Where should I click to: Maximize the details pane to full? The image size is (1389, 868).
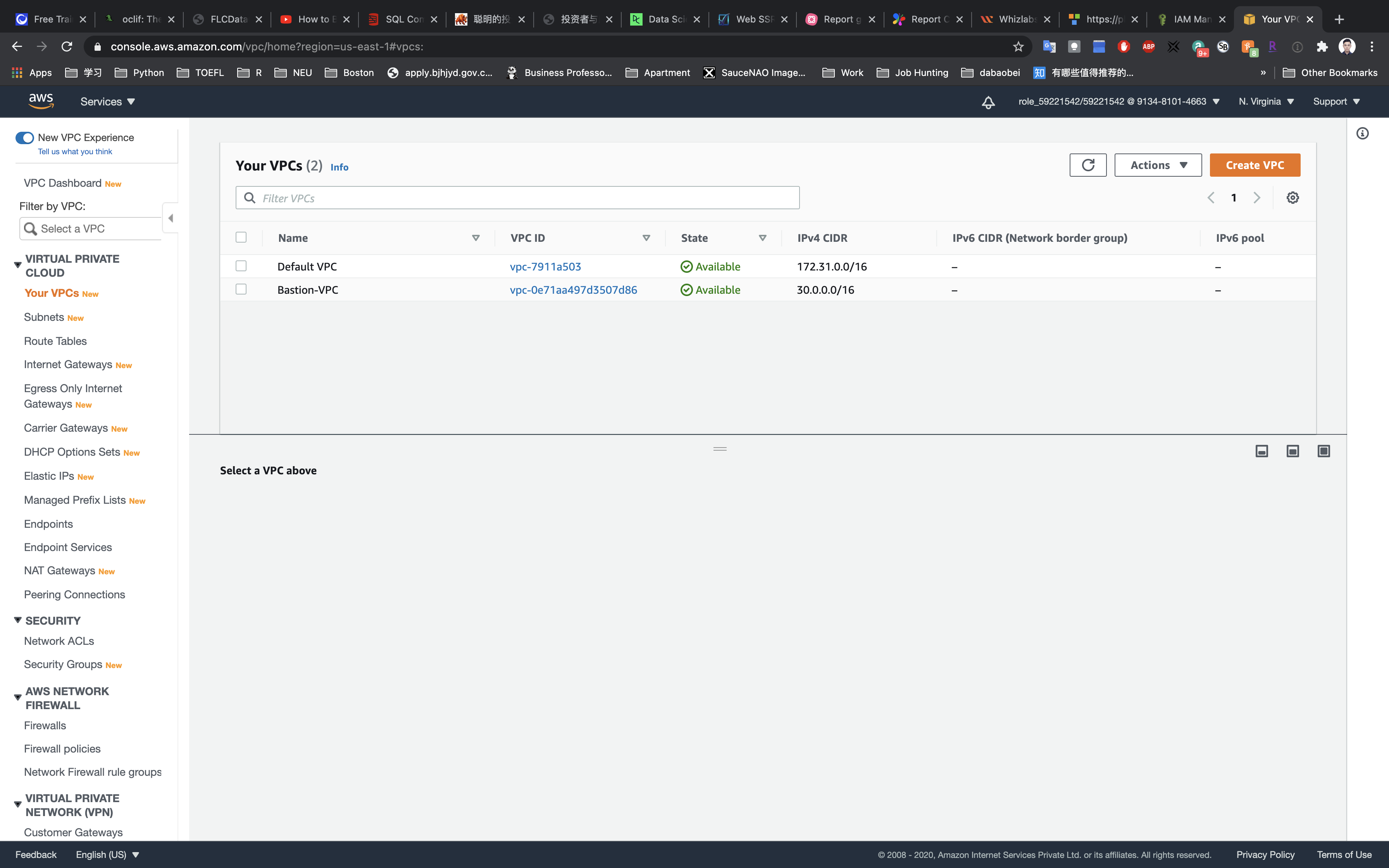click(1324, 451)
